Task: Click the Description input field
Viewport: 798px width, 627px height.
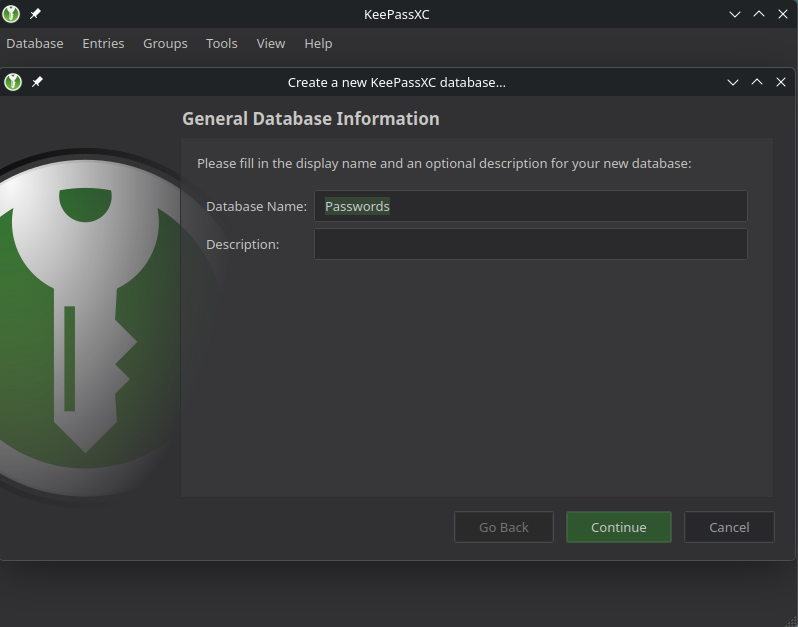Action: (530, 244)
